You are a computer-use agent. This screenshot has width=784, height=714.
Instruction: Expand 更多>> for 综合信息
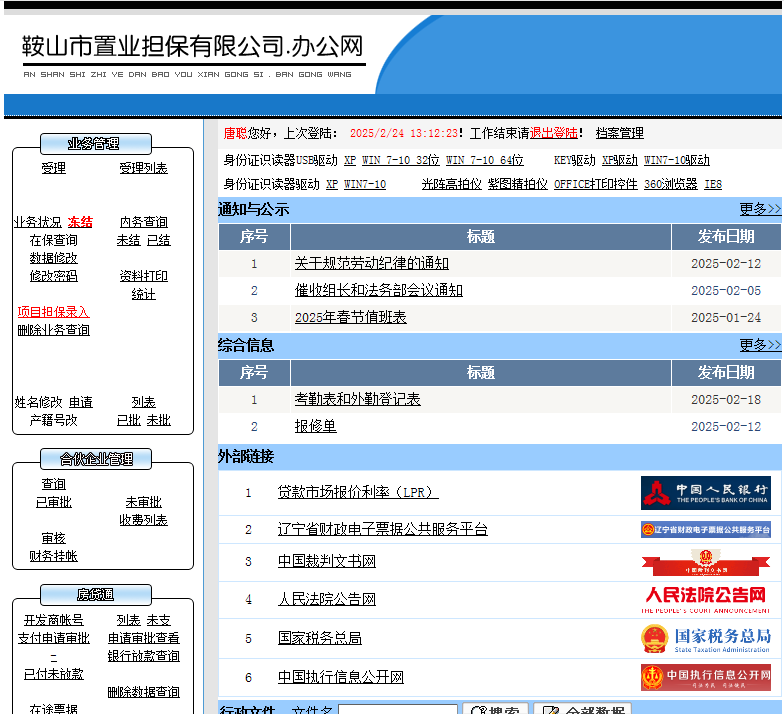760,345
